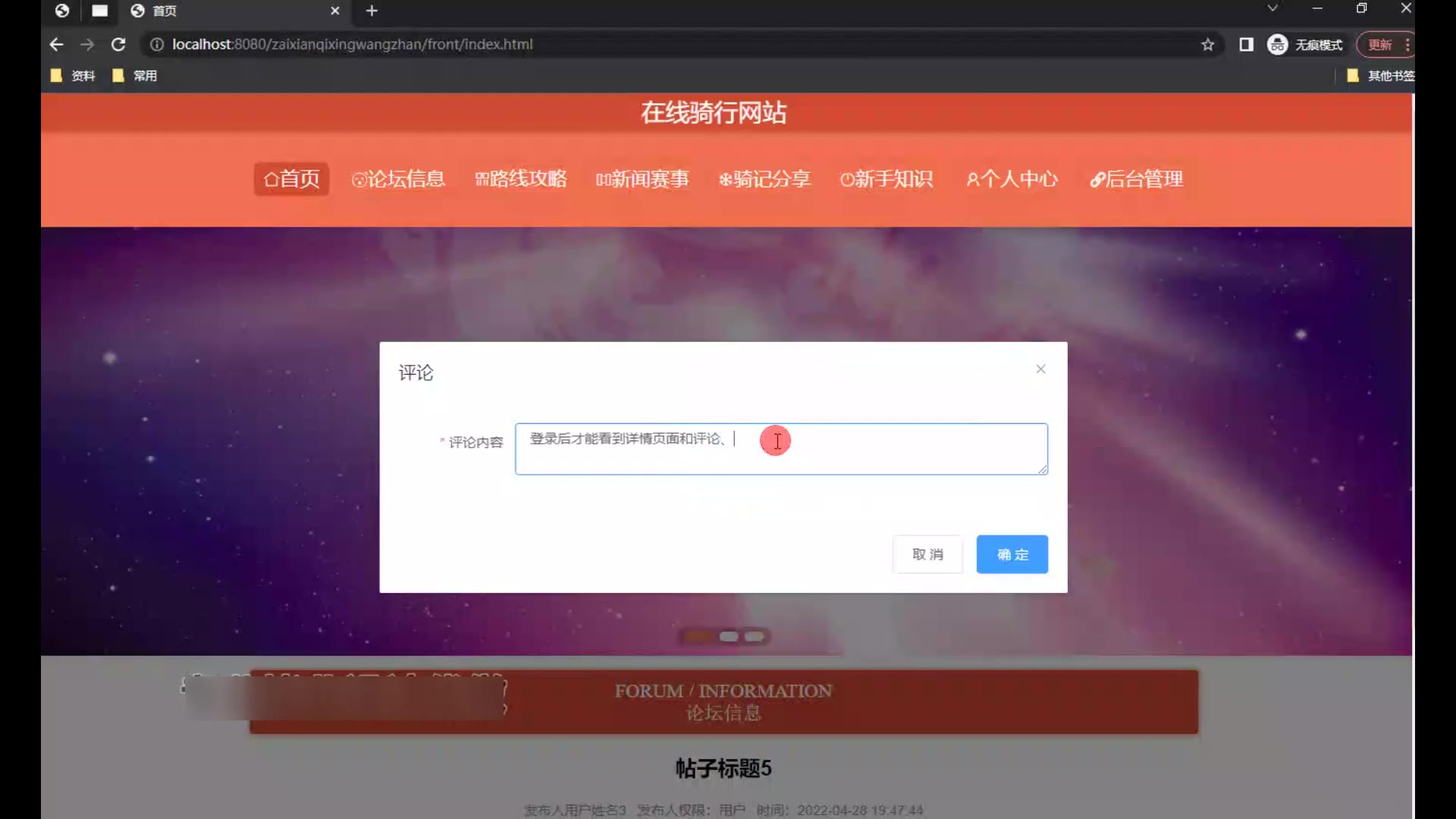
Task: Open the 常用 bookmark folder
Action: (135, 76)
